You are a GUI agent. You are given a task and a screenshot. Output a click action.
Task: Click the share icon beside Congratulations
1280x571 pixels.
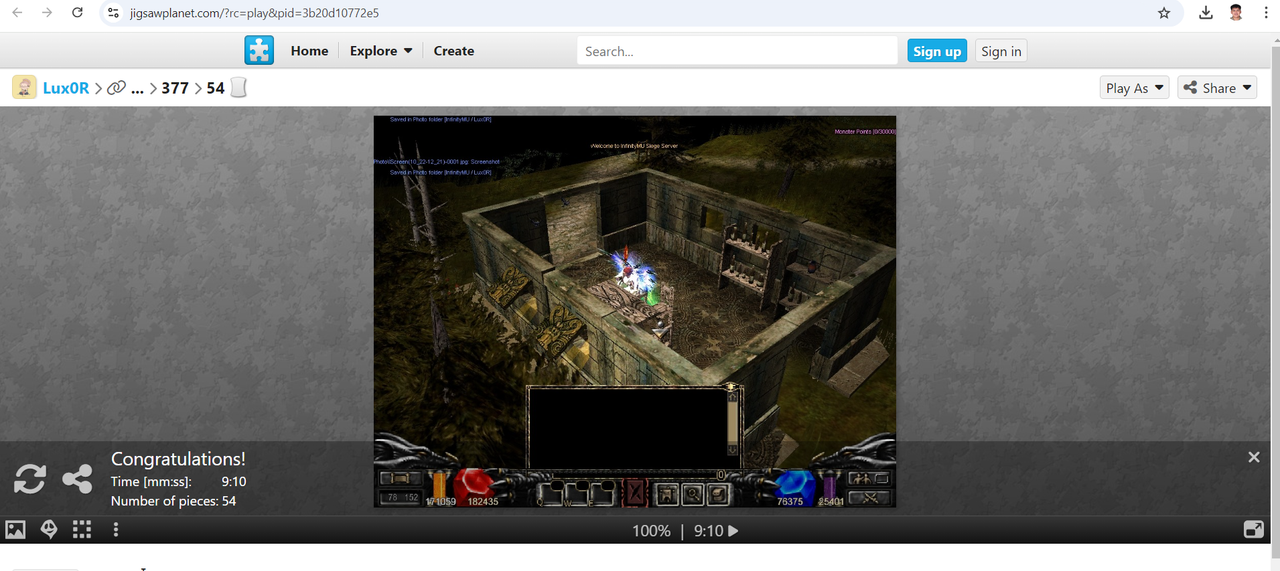click(x=77, y=480)
